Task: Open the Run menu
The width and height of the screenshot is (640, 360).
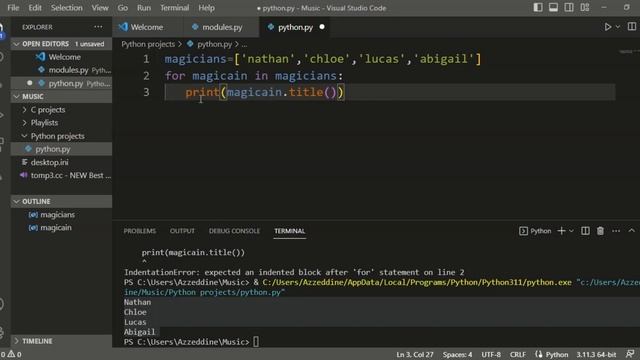Action: (x=144, y=8)
